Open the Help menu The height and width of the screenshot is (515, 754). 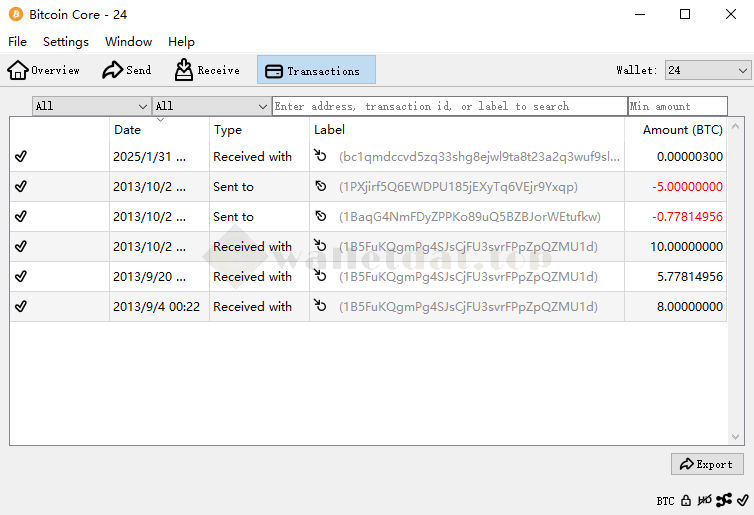(181, 42)
